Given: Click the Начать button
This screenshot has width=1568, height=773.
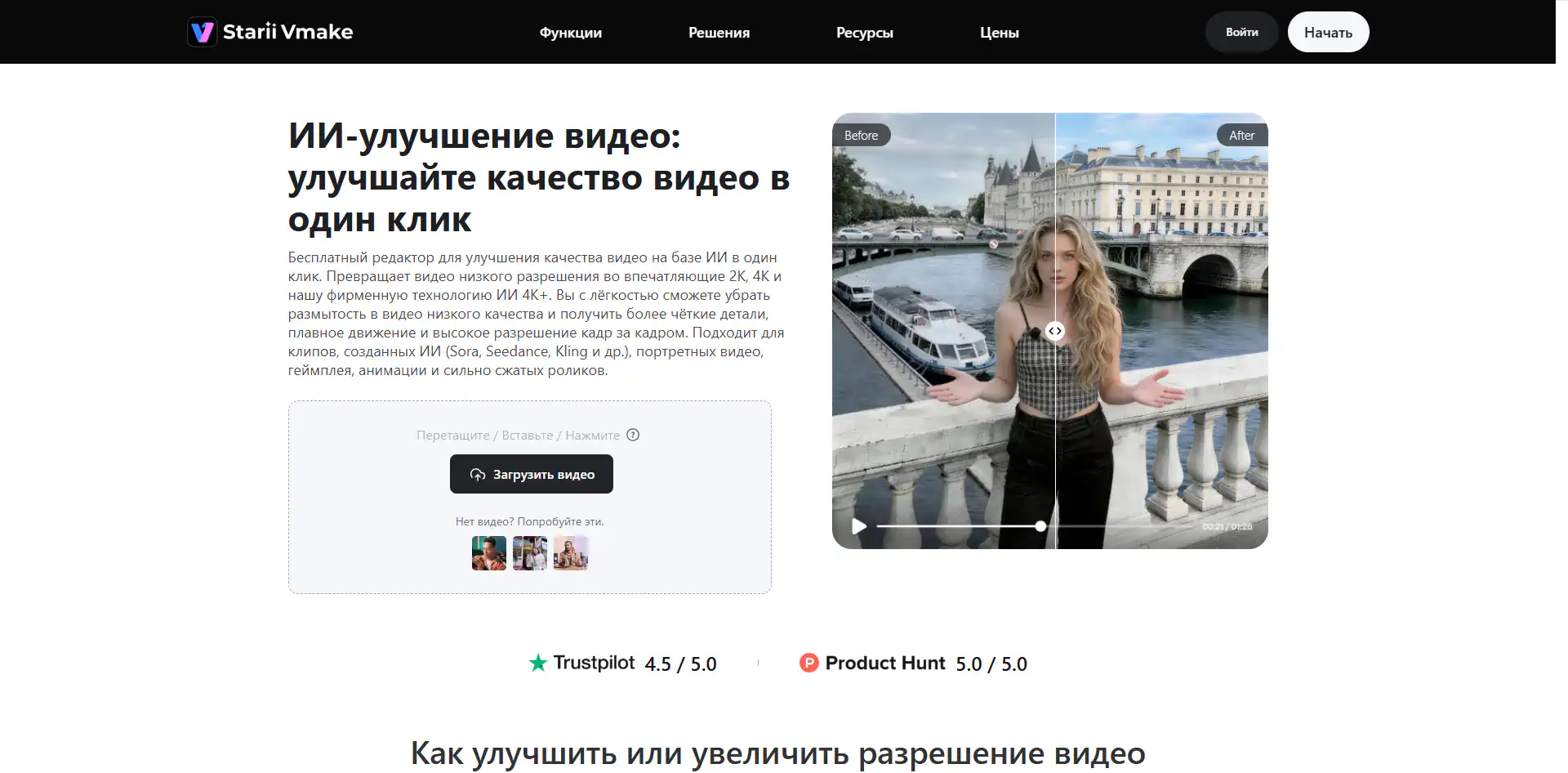Looking at the screenshot, I should (1328, 32).
